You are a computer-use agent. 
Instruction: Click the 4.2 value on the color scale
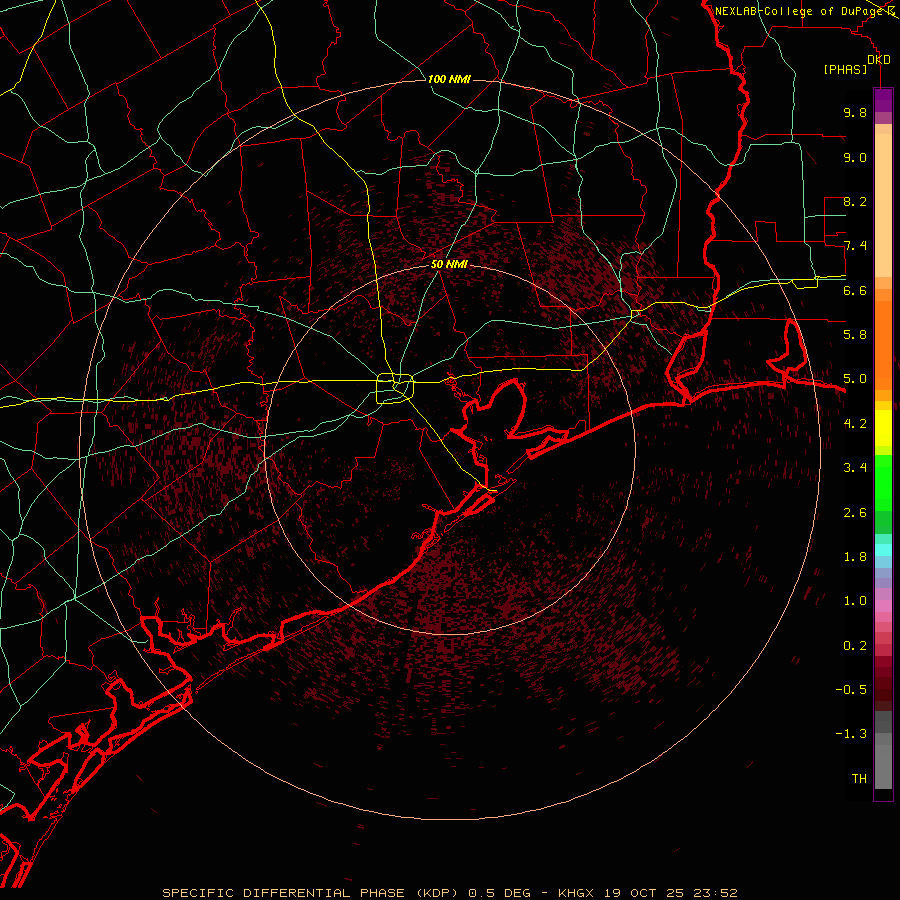(x=855, y=424)
